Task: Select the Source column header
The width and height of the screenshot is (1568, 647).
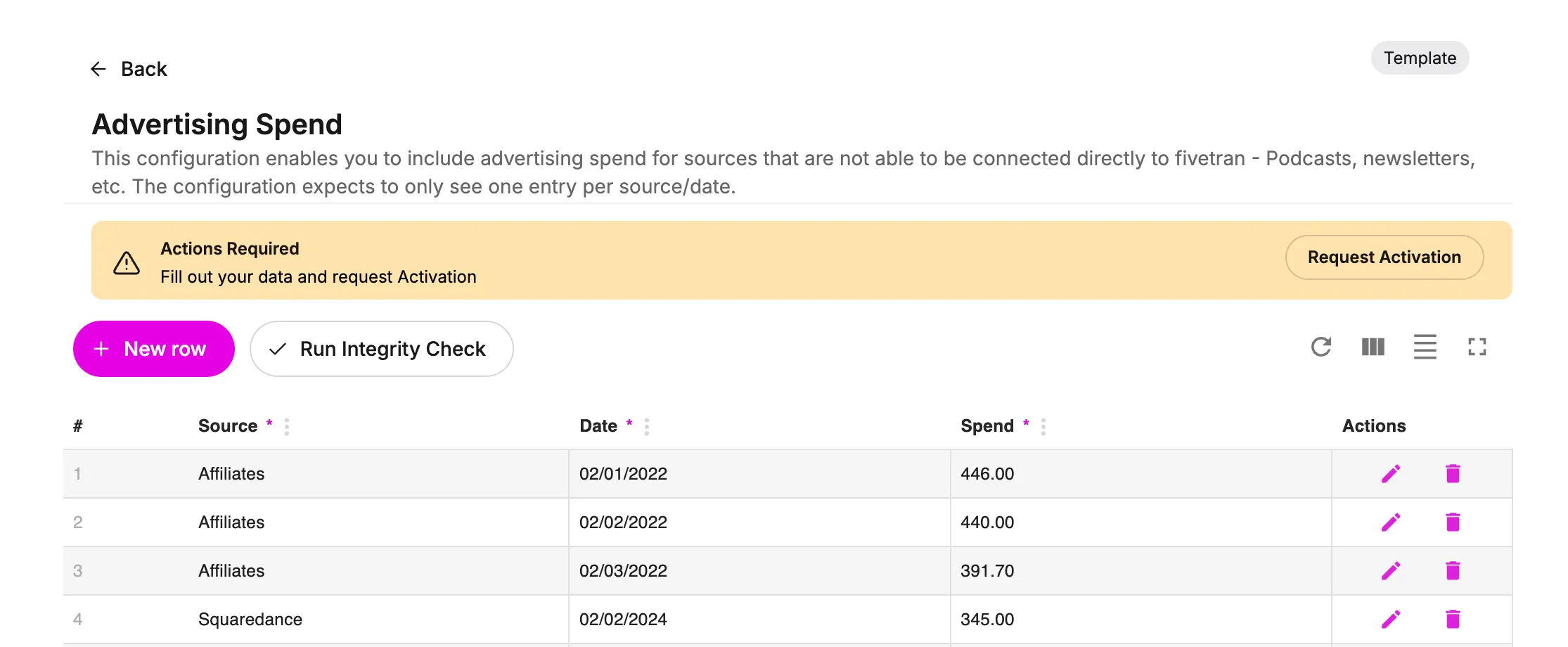Action: [x=228, y=426]
